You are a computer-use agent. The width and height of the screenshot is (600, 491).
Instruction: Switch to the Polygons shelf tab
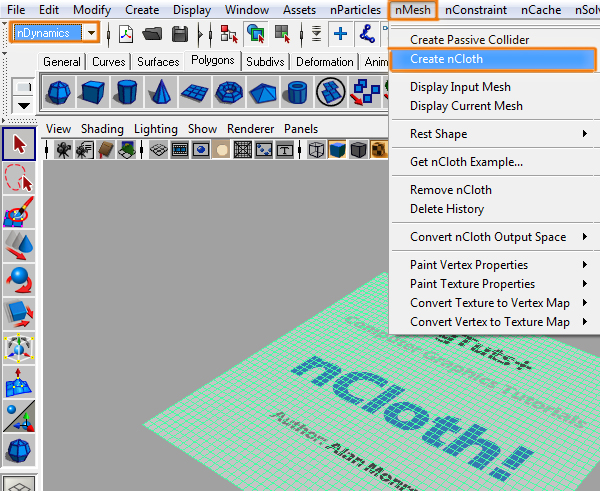pyautogui.click(x=212, y=60)
